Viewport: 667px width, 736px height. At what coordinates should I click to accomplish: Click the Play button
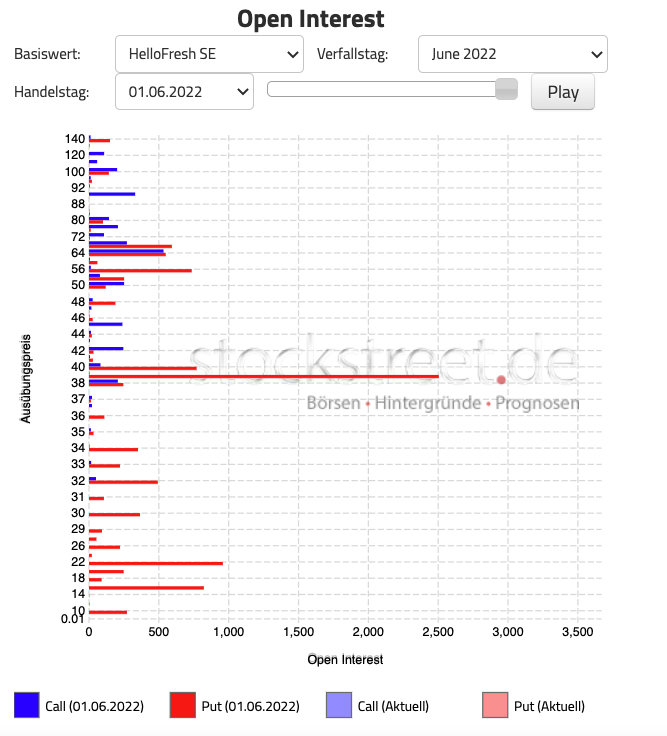[x=563, y=92]
